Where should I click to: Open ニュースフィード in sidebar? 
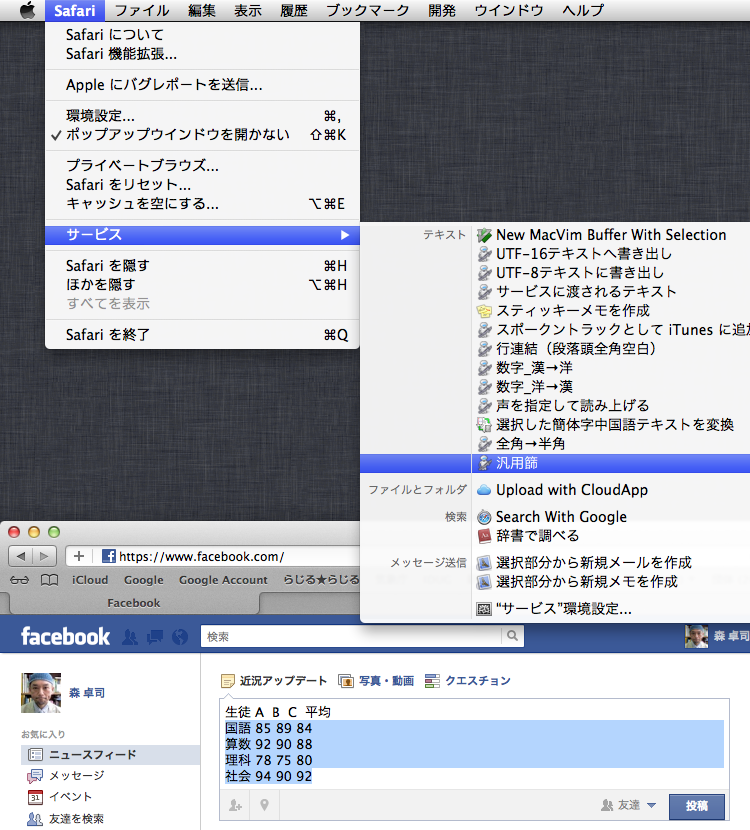[x=111, y=755]
